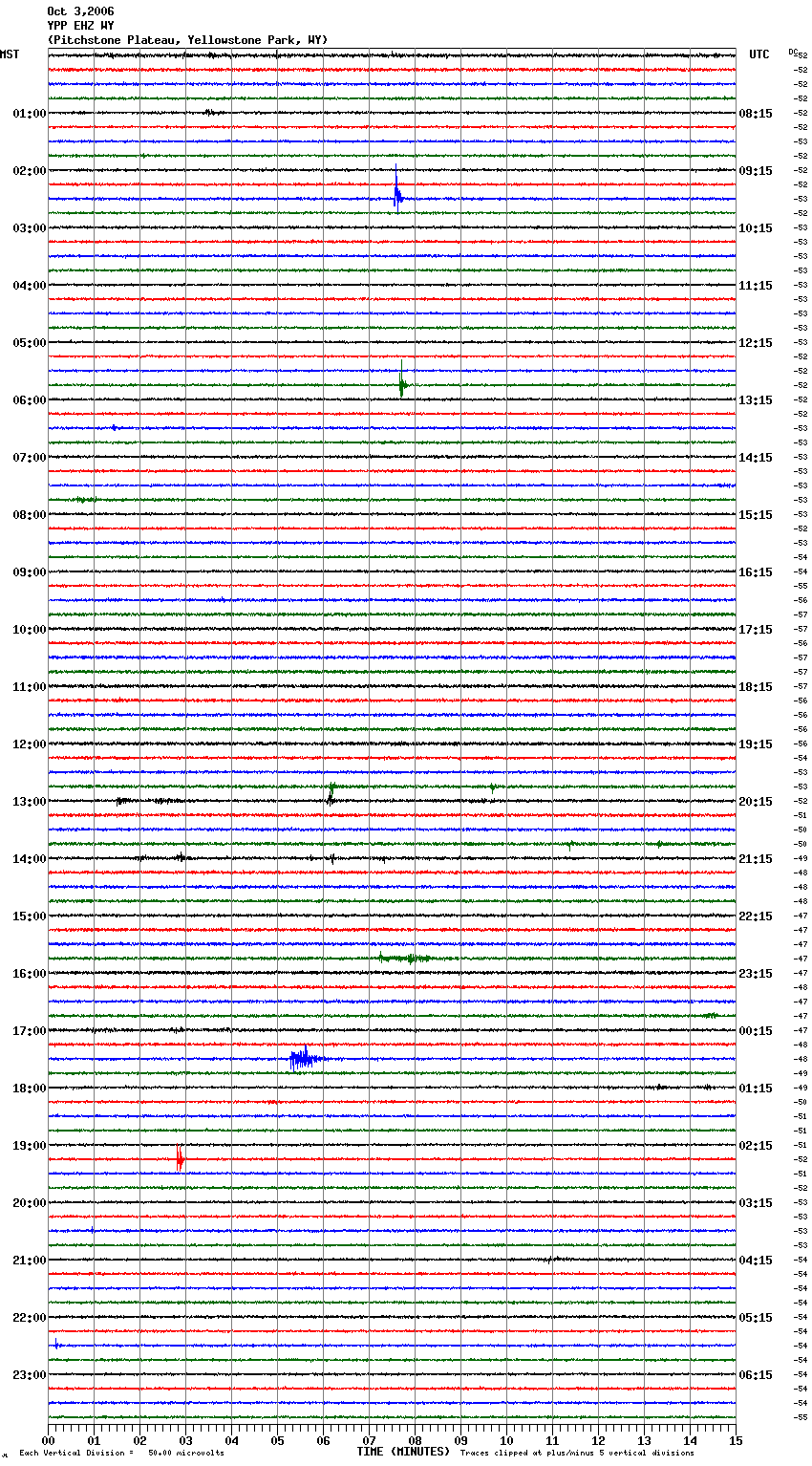Click the small blue blip after 22:00

(56, 1345)
